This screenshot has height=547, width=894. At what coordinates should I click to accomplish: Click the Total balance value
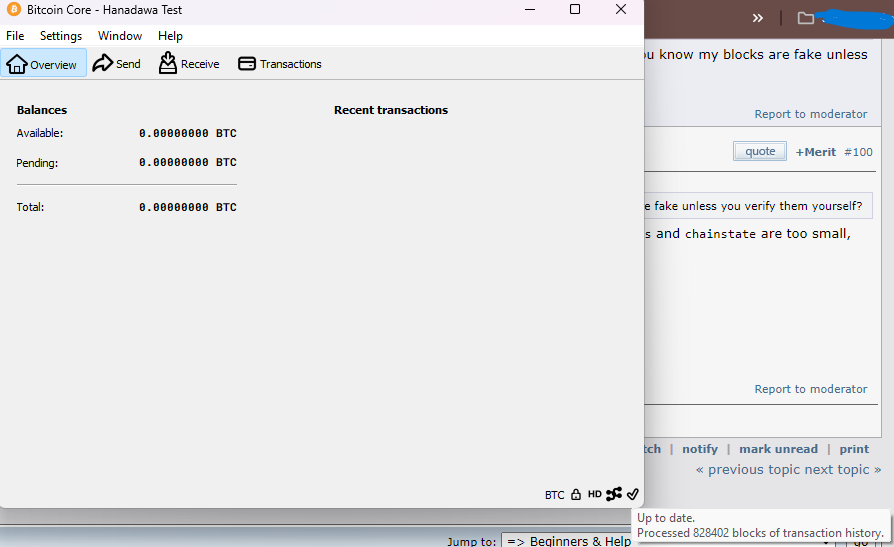[x=188, y=207]
